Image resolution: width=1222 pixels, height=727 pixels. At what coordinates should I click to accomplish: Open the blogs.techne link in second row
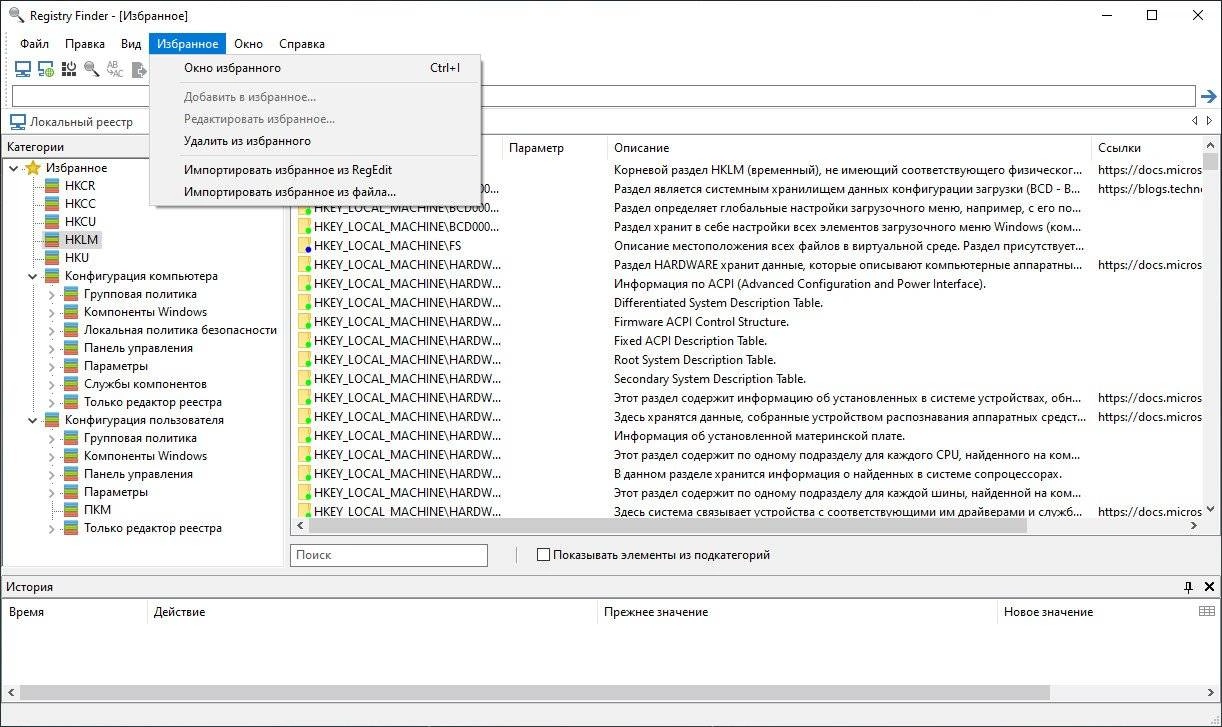point(1149,188)
